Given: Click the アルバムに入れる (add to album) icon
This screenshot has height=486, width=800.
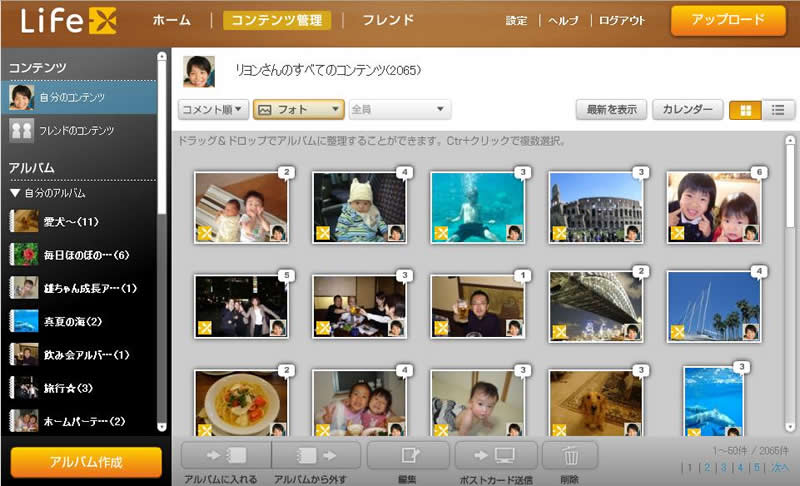Looking at the screenshot, I should point(225,456).
